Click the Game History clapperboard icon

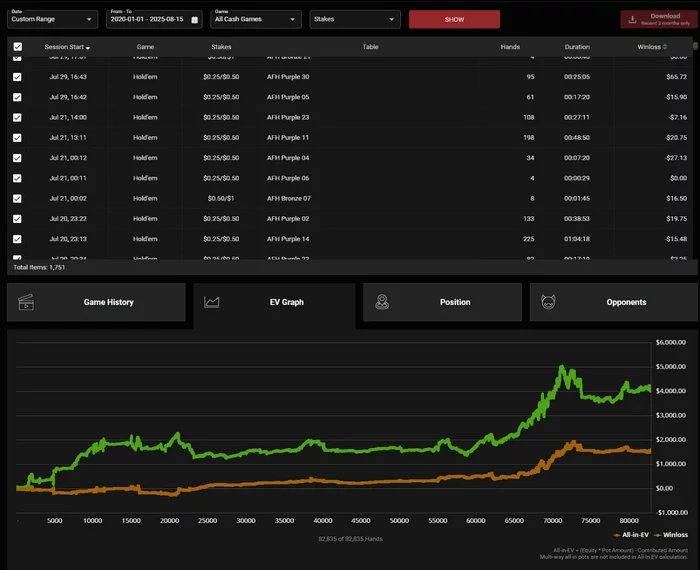pos(26,302)
